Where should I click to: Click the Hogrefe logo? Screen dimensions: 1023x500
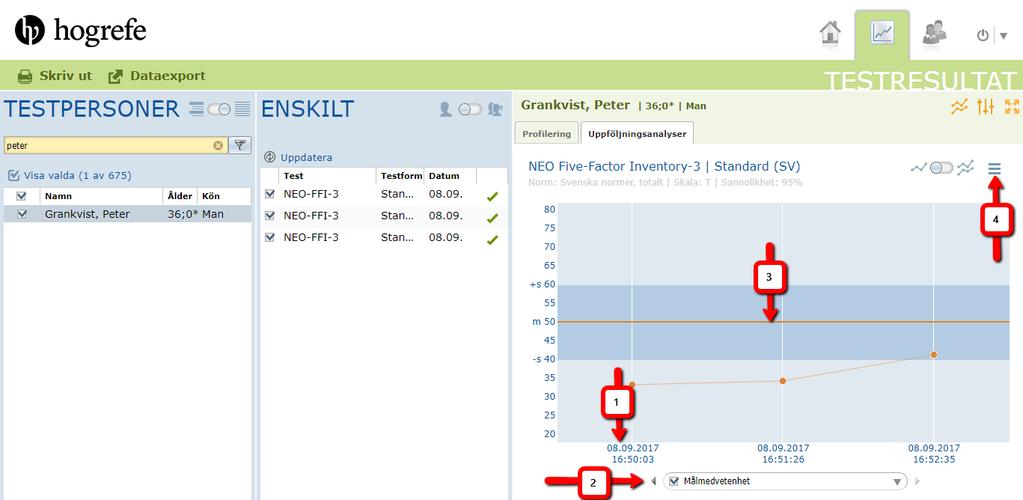[81, 31]
